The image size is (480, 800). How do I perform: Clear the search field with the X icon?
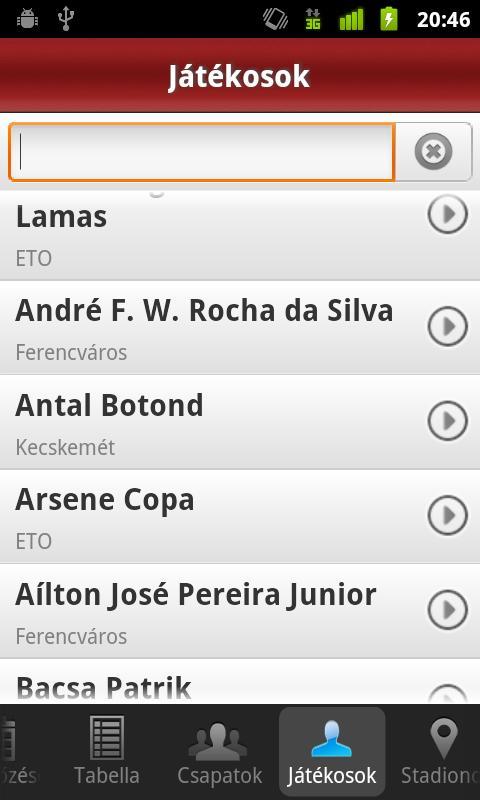434,152
